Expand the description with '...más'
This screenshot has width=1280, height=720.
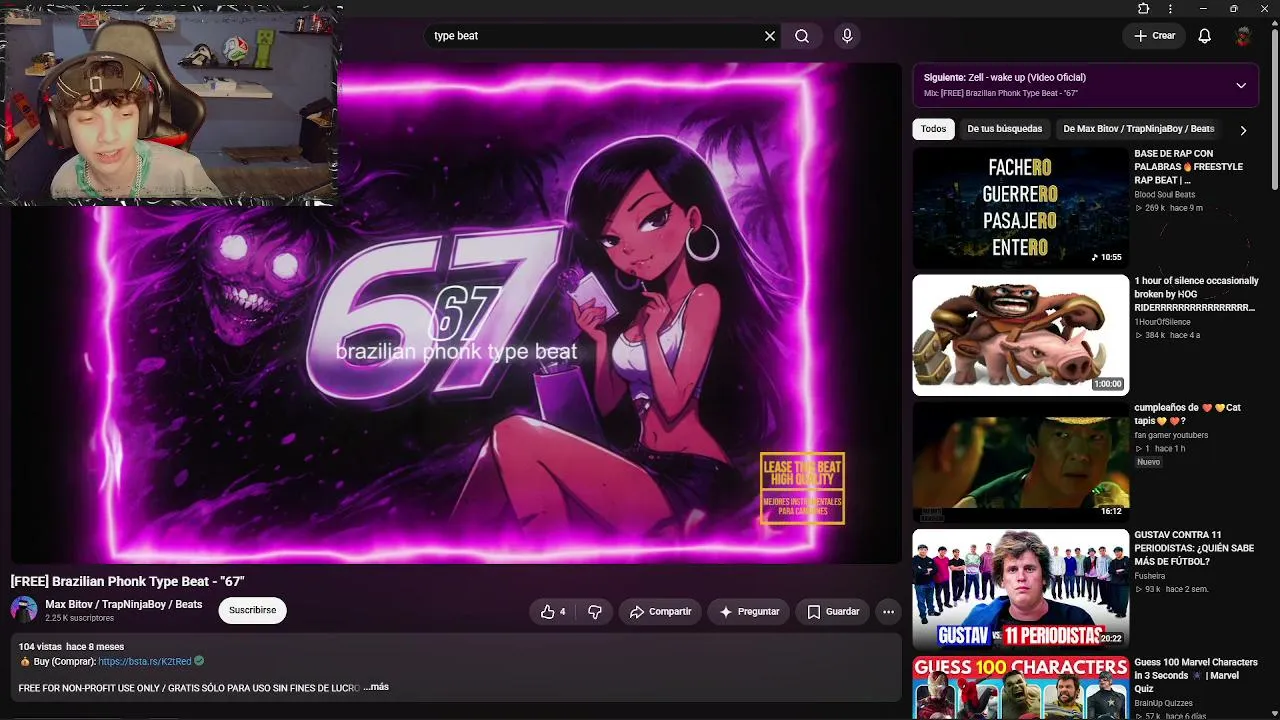point(377,687)
